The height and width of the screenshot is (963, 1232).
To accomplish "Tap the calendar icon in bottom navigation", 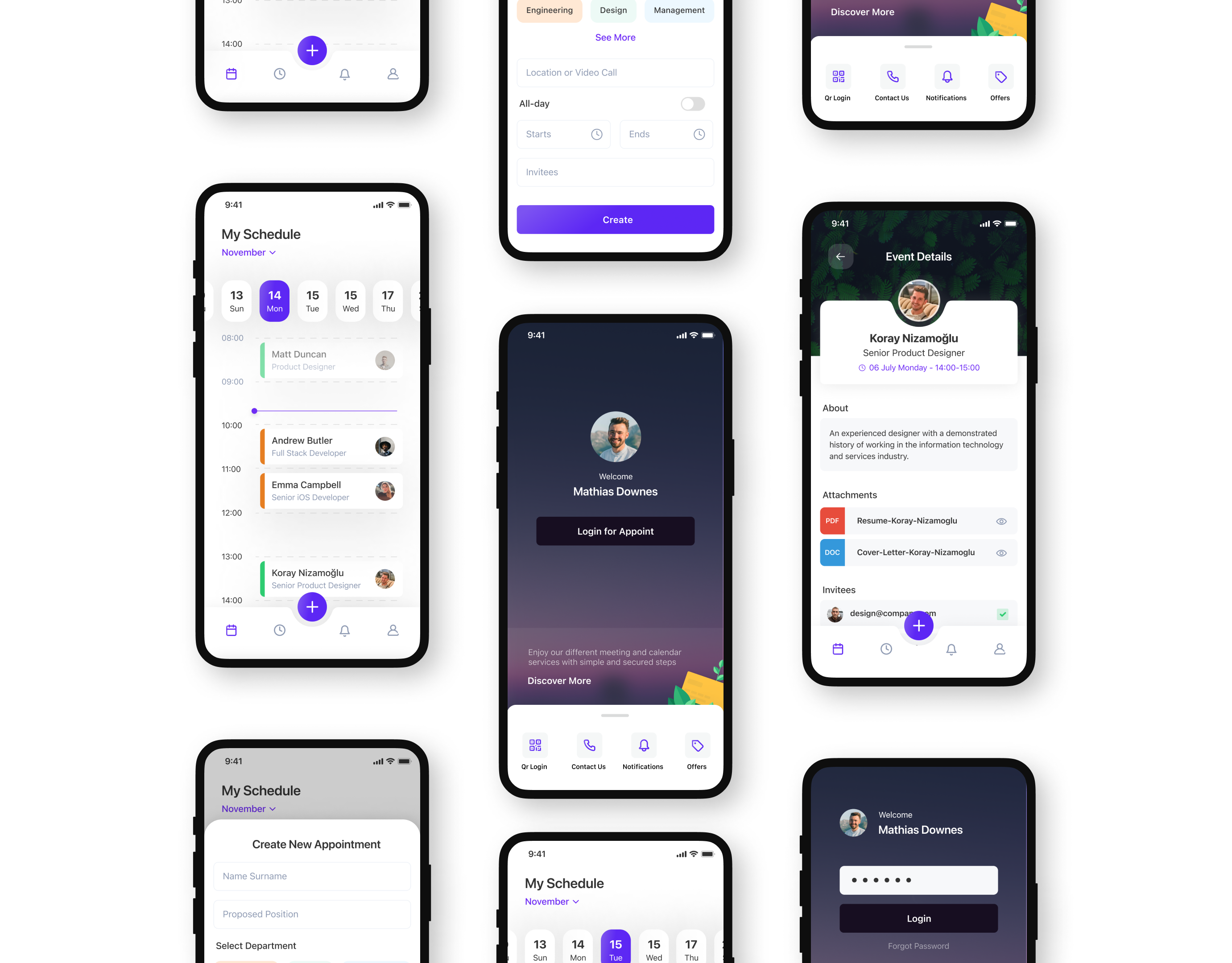I will [x=231, y=630].
